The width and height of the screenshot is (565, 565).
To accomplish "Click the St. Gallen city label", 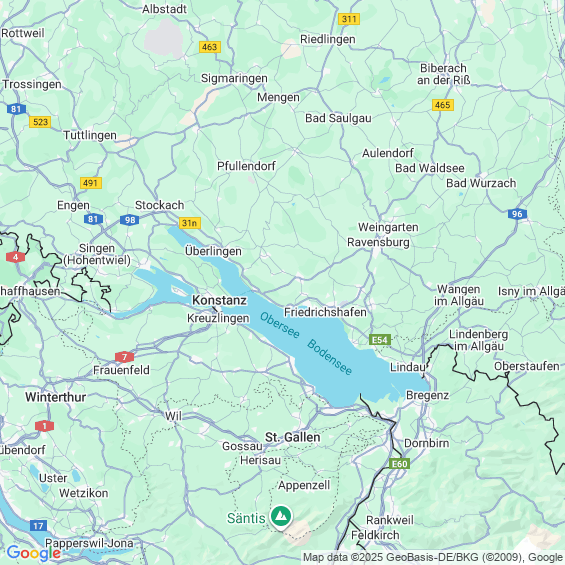I will pyautogui.click(x=293, y=437).
